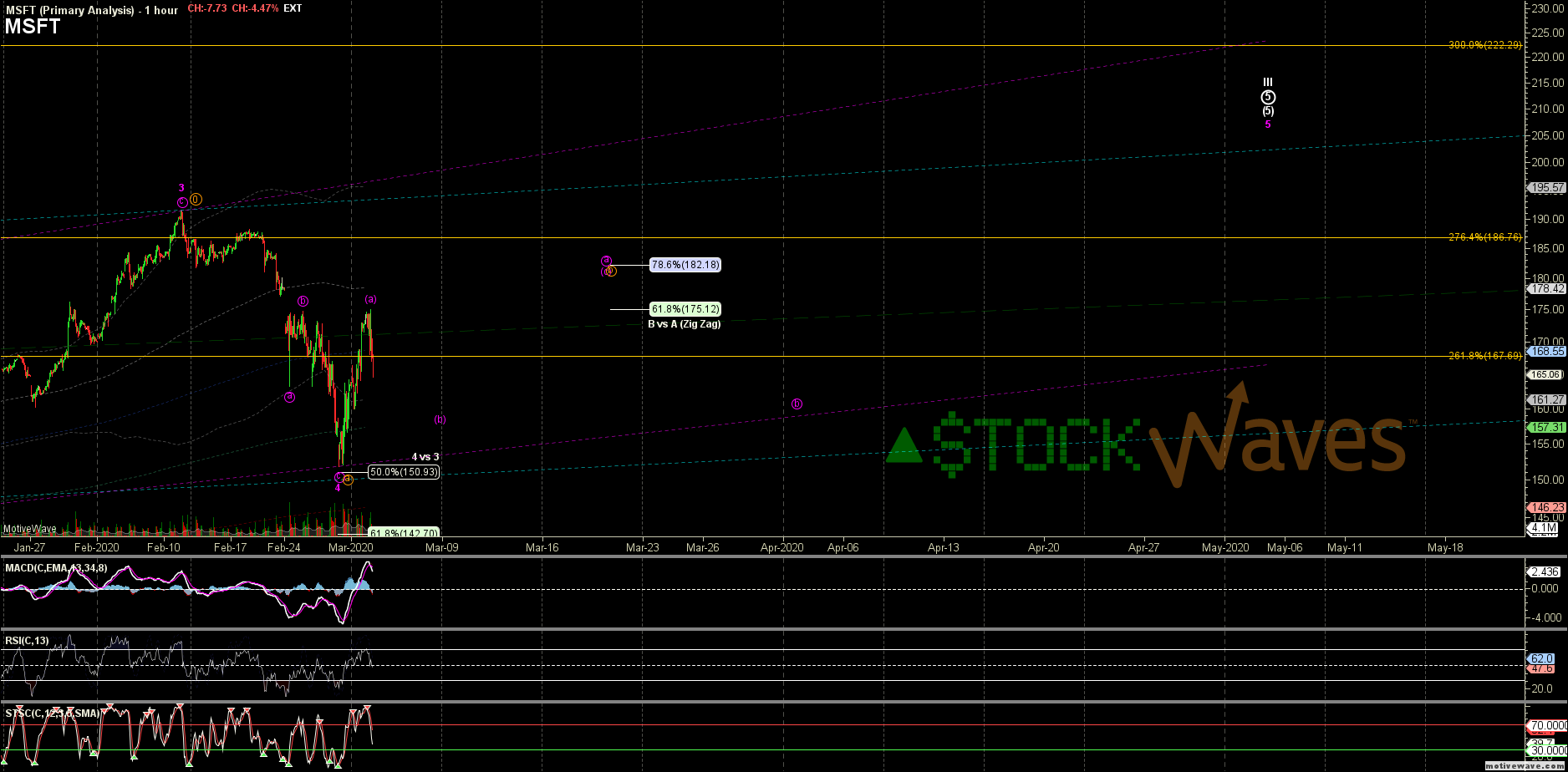Select the white circled 5 wave label
This screenshot has height=772, width=1568.
[1268, 97]
